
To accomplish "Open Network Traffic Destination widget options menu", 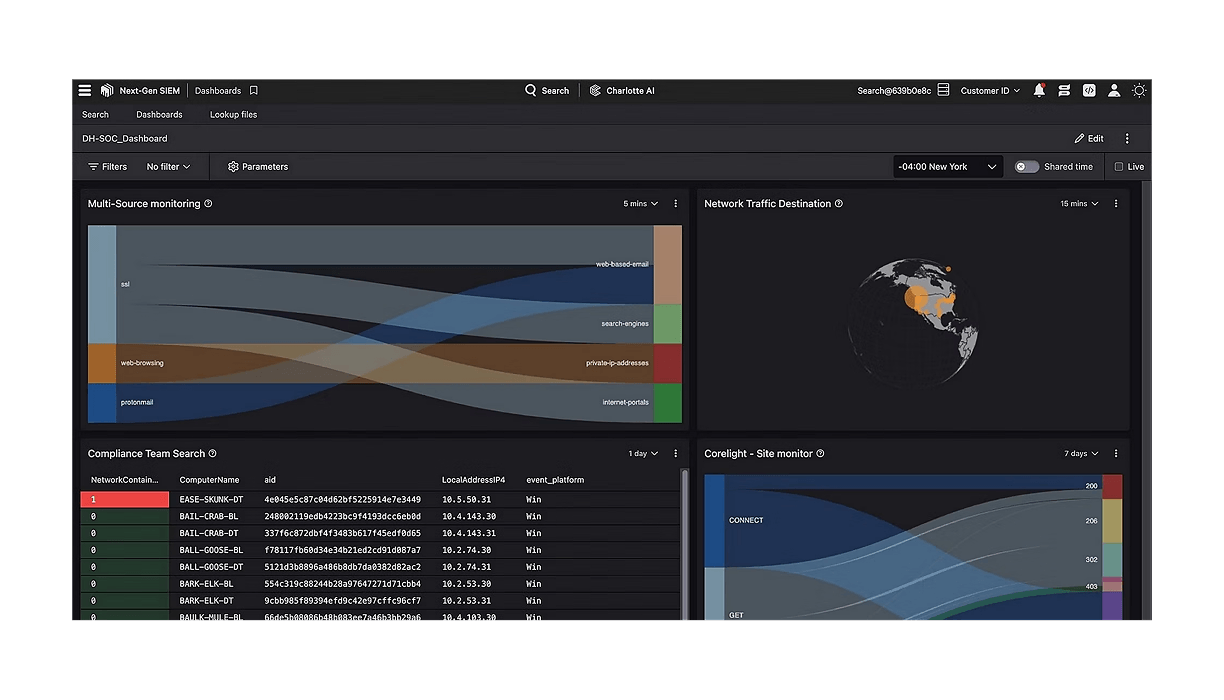I will (x=1116, y=204).
